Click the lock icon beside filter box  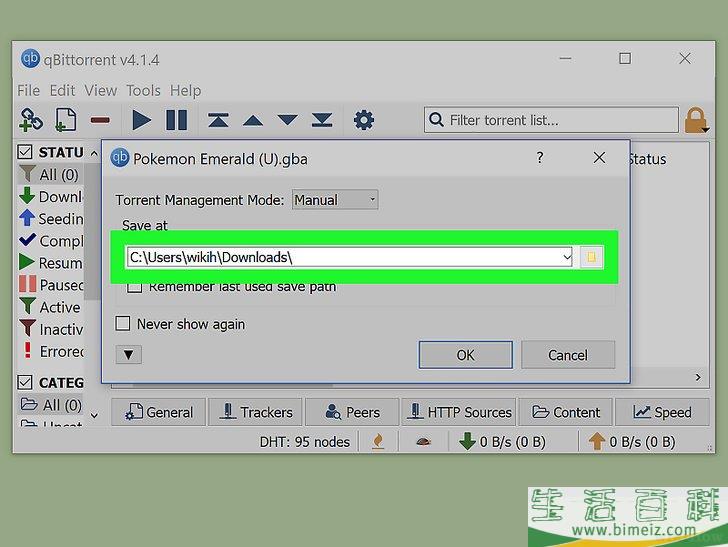(696, 121)
